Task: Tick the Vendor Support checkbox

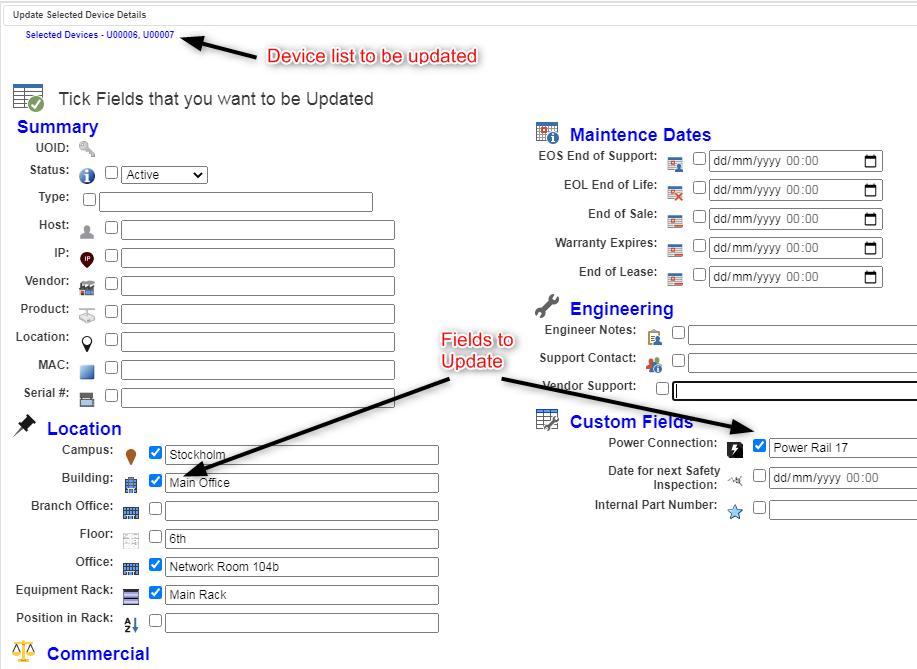Action: click(x=662, y=388)
